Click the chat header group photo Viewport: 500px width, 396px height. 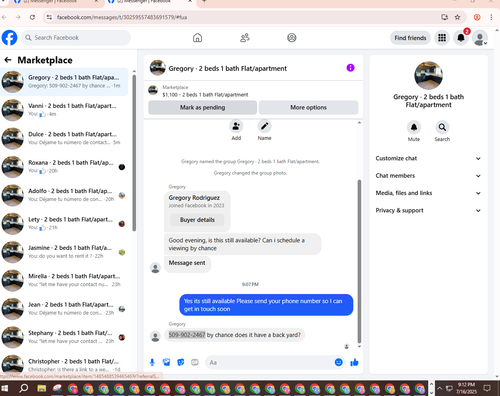click(x=158, y=68)
